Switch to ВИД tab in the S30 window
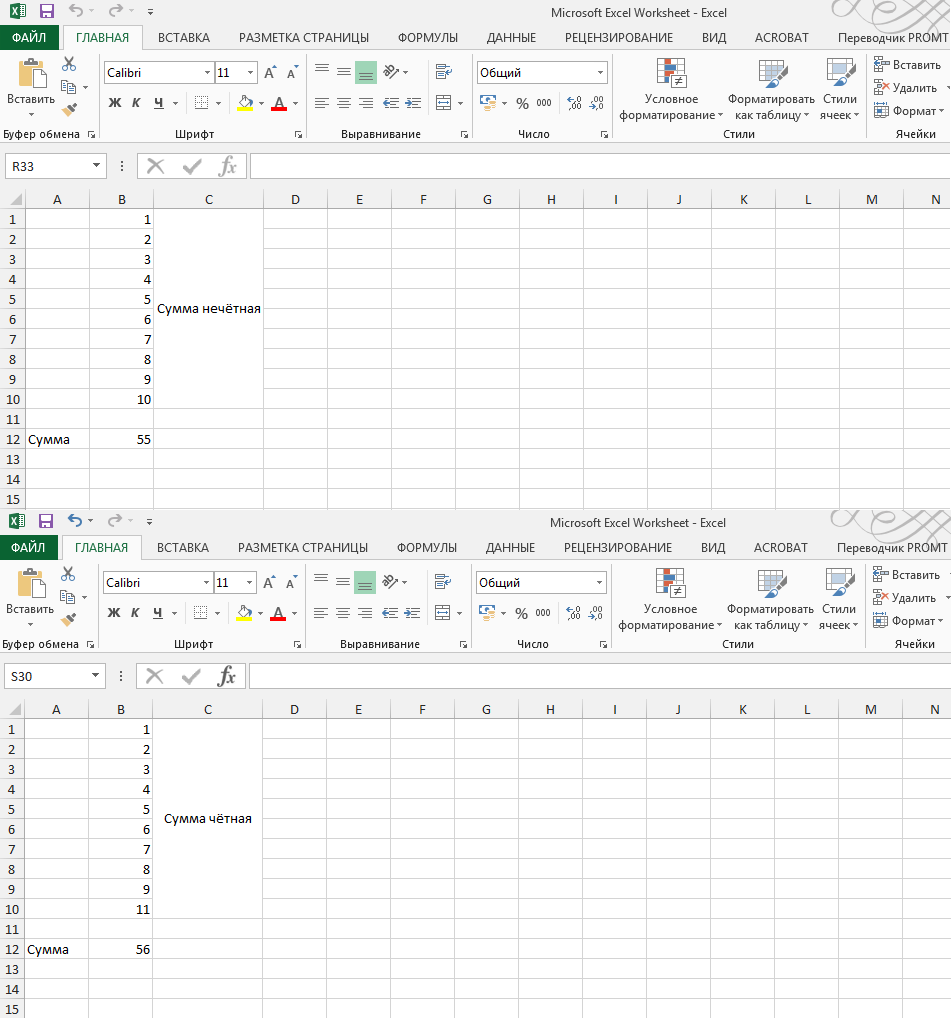 click(x=713, y=548)
